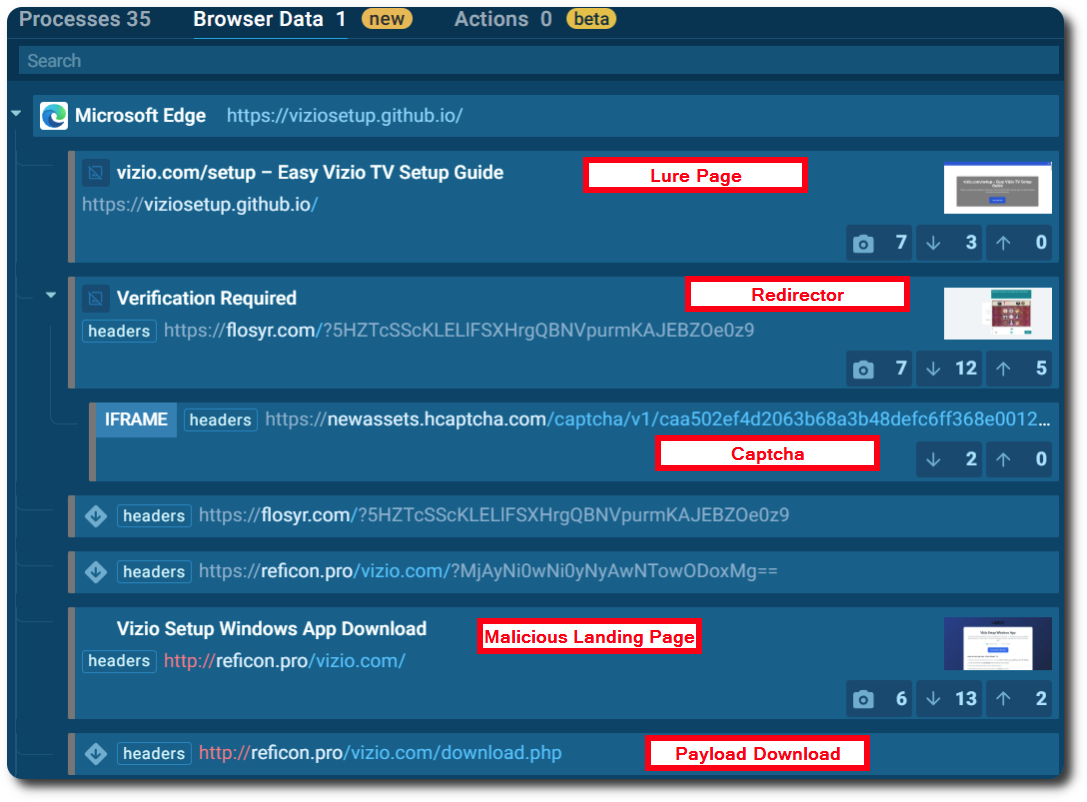Image resolution: width=1087 pixels, height=802 pixels.
Task: Click flosyr.com URL under Verification Required
Action: coord(459,331)
